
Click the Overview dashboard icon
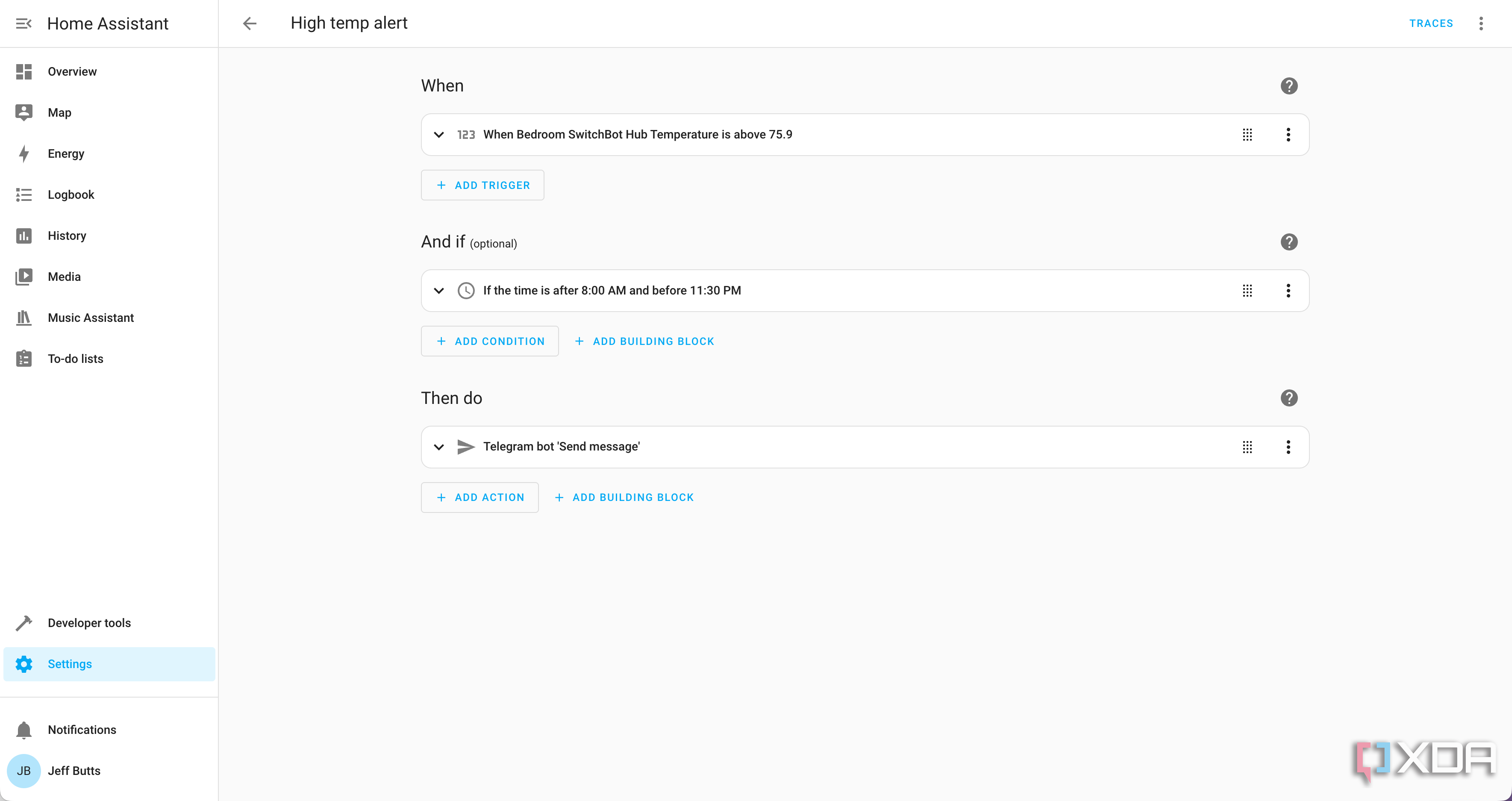click(x=24, y=72)
